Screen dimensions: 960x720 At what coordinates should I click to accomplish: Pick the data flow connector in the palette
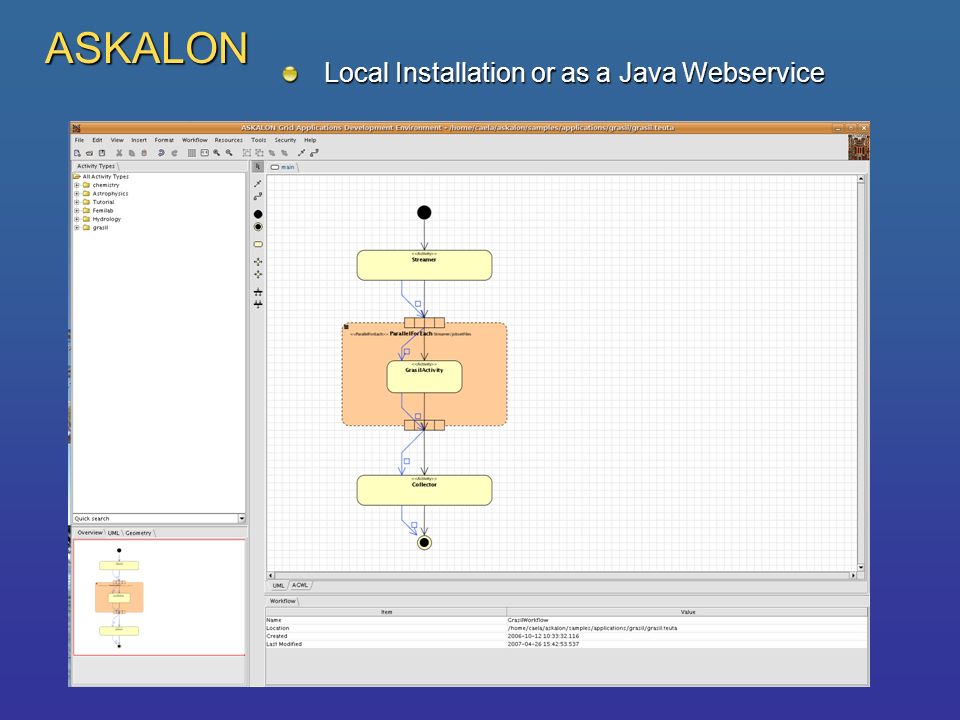[258, 197]
